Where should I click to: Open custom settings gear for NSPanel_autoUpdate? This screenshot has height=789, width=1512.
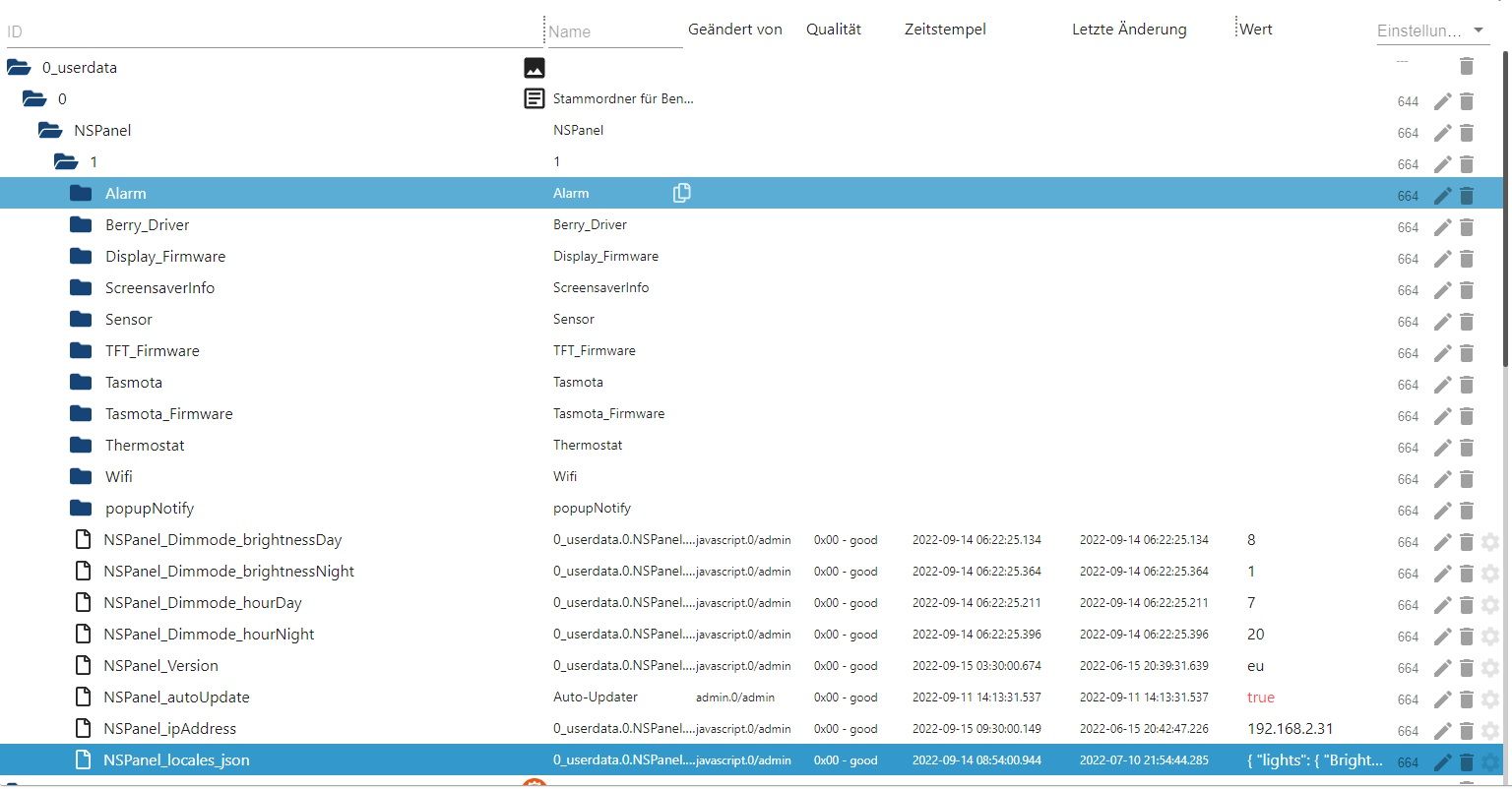click(x=1490, y=699)
